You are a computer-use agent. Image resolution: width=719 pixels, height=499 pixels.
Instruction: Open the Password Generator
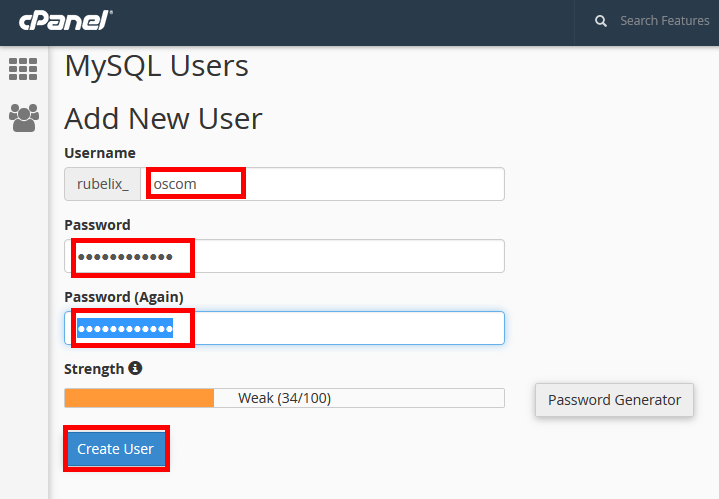(614, 400)
